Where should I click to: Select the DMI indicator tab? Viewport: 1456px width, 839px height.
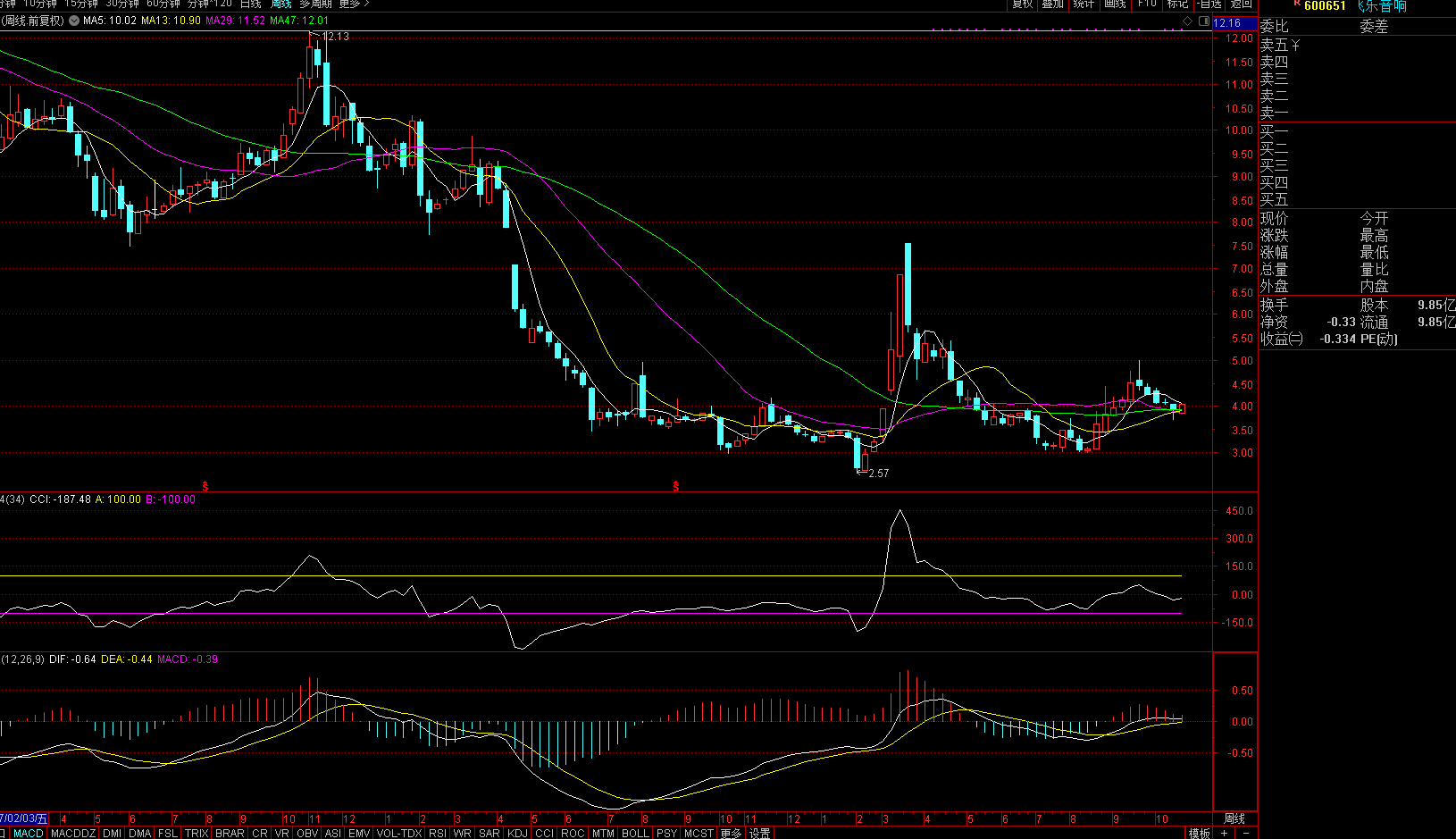[112, 833]
